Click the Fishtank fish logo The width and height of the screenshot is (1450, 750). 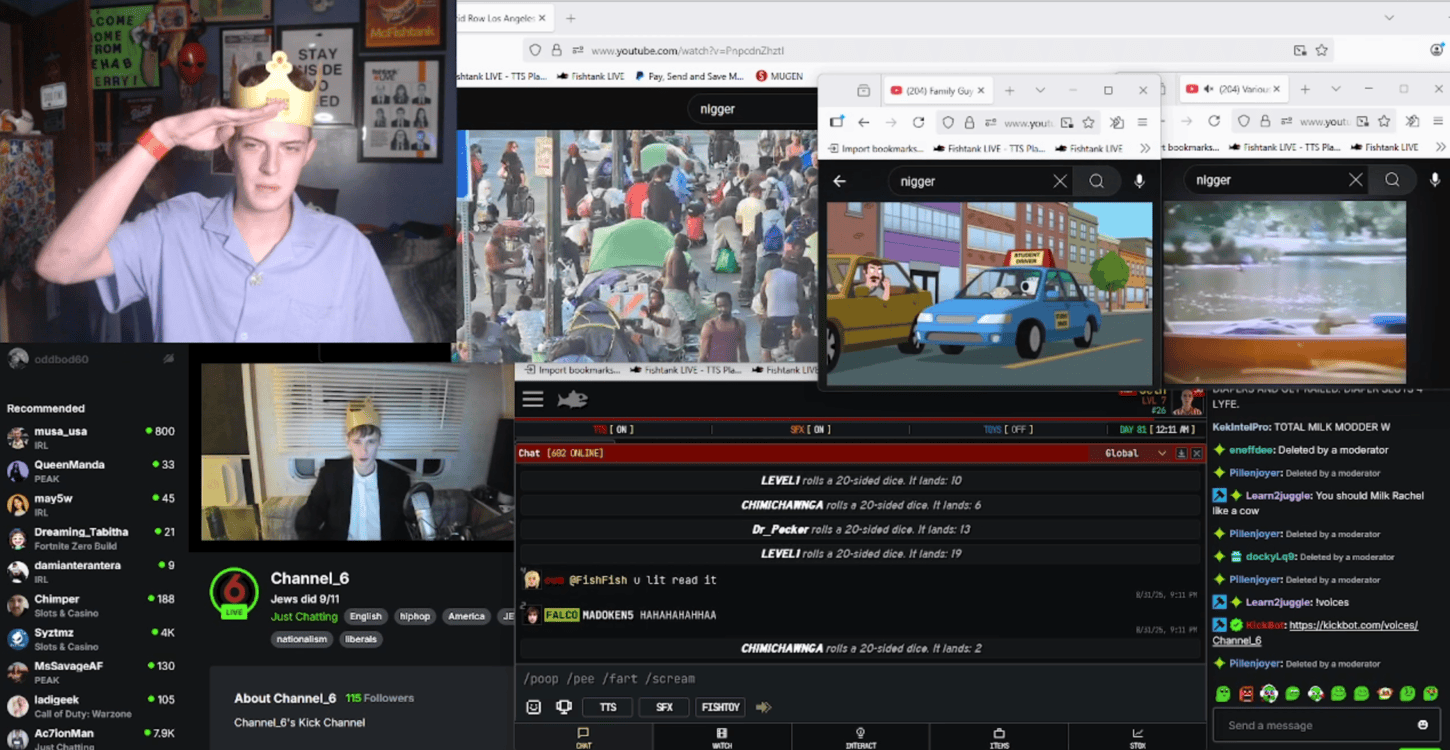tap(572, 399)
